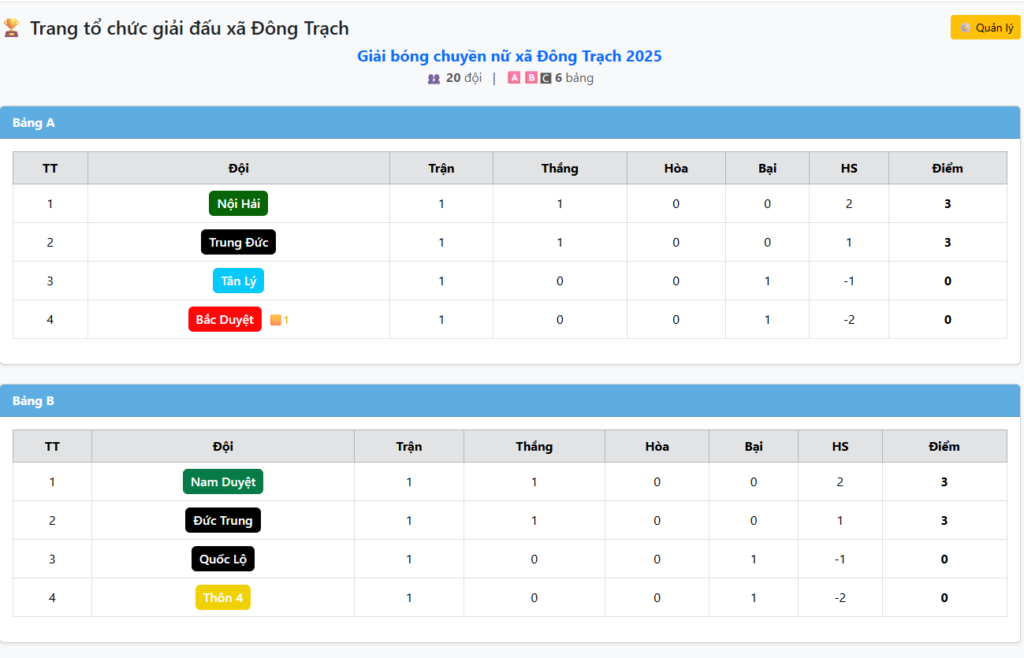Click the pink A group icon
This screenshot has width=1024, height=658.
tap(514, 78)
